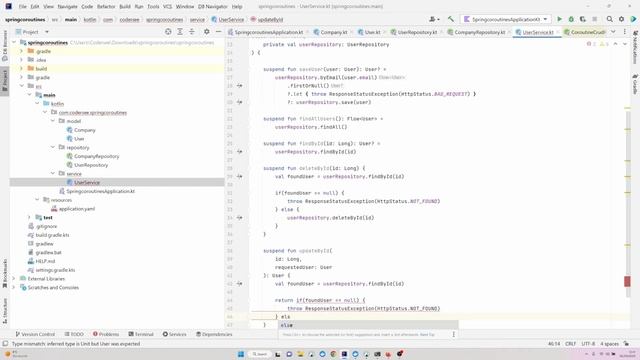Screen dimensions: 640x360
Task: Click the UTF-8 encoding in the status bar
Action: pyautogui.click(x=588, y=344)
